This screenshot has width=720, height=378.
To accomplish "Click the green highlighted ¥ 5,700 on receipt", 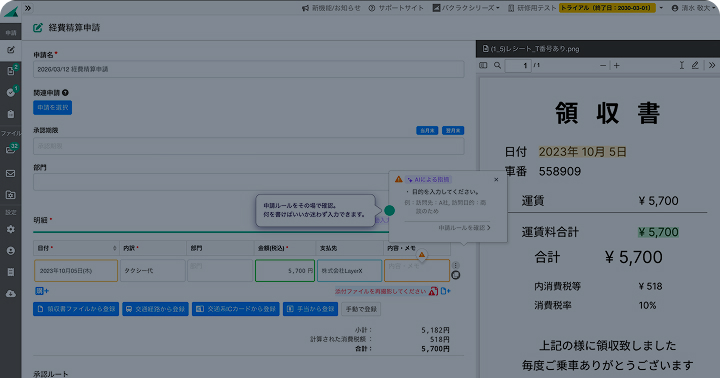I will click(658, 232).
